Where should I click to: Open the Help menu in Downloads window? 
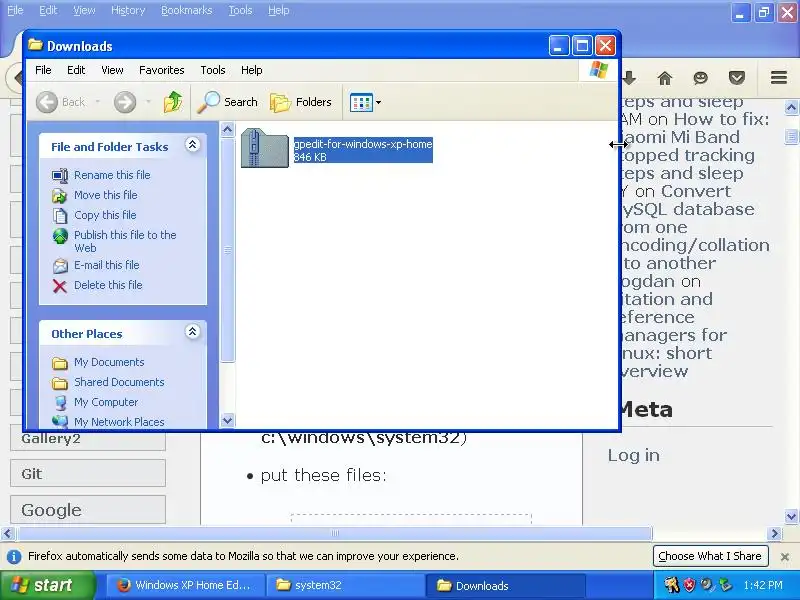pyautogui.click(x=252, y=70)
